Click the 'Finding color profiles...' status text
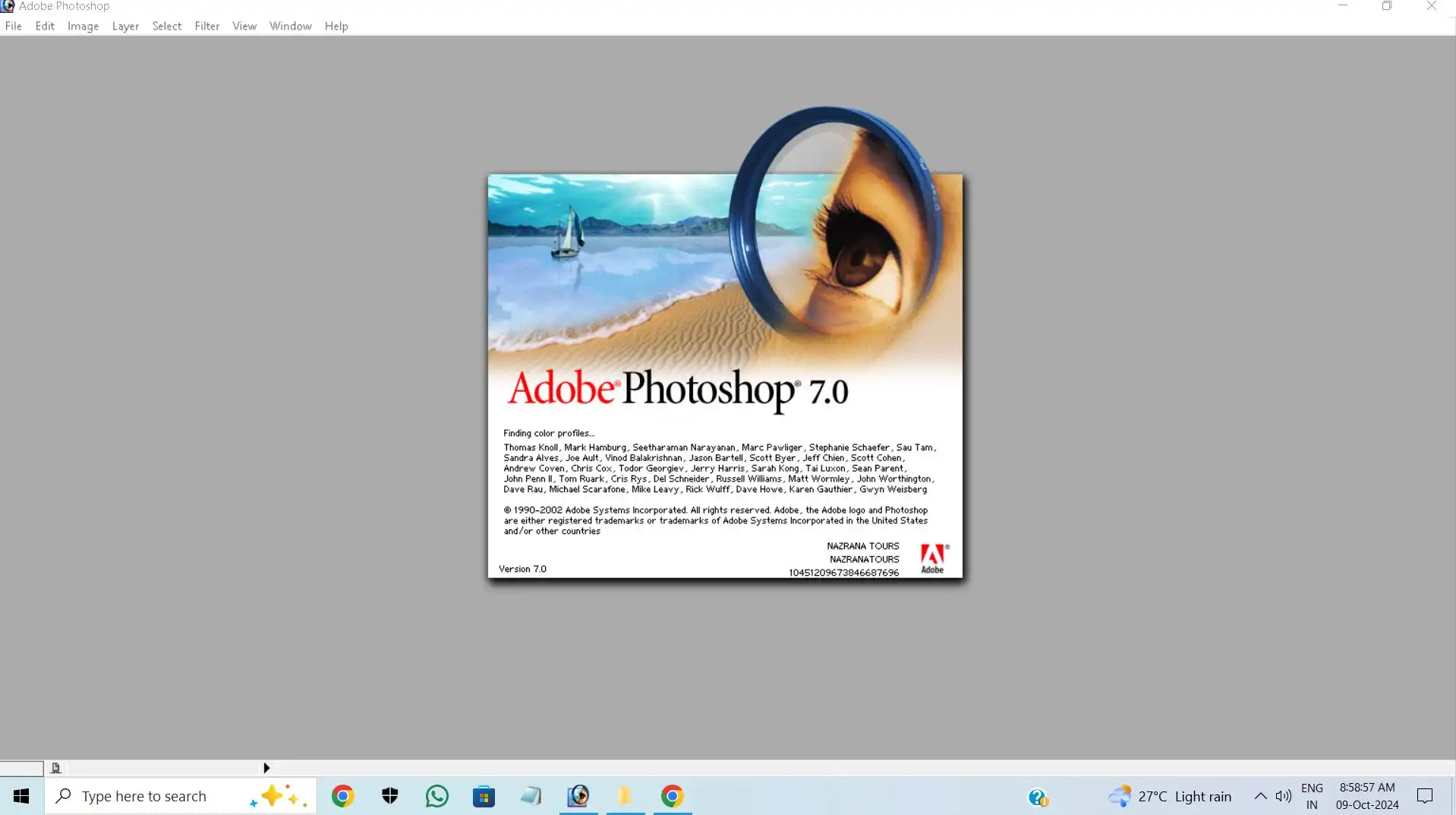This screenshot has width=1456, height=815. pyautogui.click(x=549, y=433)
